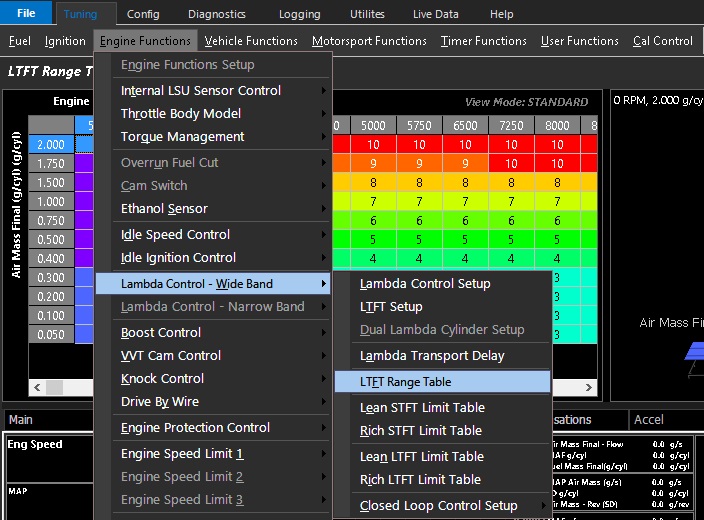Viewport: 704px width, 520px height.
Task: Expand the Drive By Wire submenu
Action: [x=213, y=401]
